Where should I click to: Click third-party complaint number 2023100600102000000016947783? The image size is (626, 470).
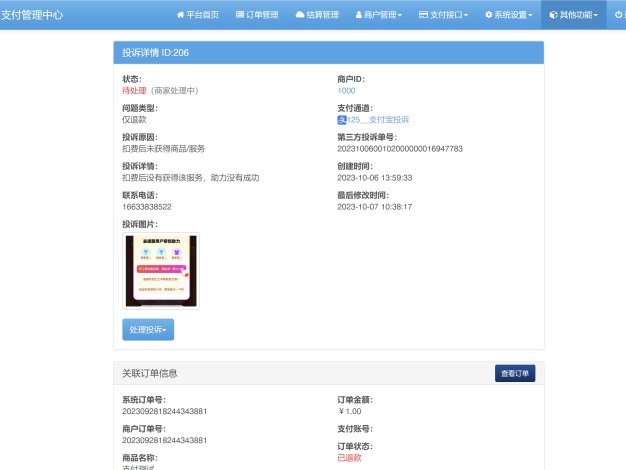[x=400, y=149]
